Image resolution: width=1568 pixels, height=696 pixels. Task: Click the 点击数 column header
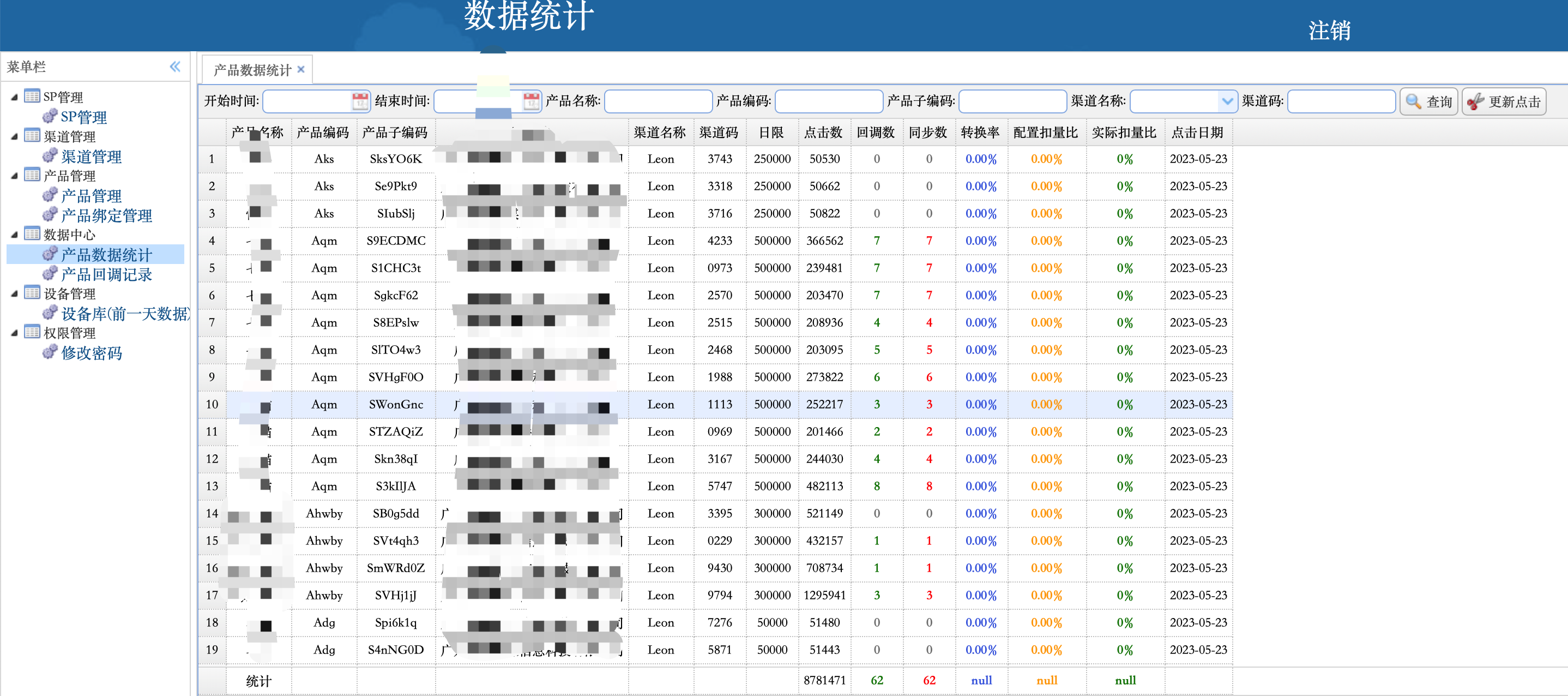coord(824,132)
